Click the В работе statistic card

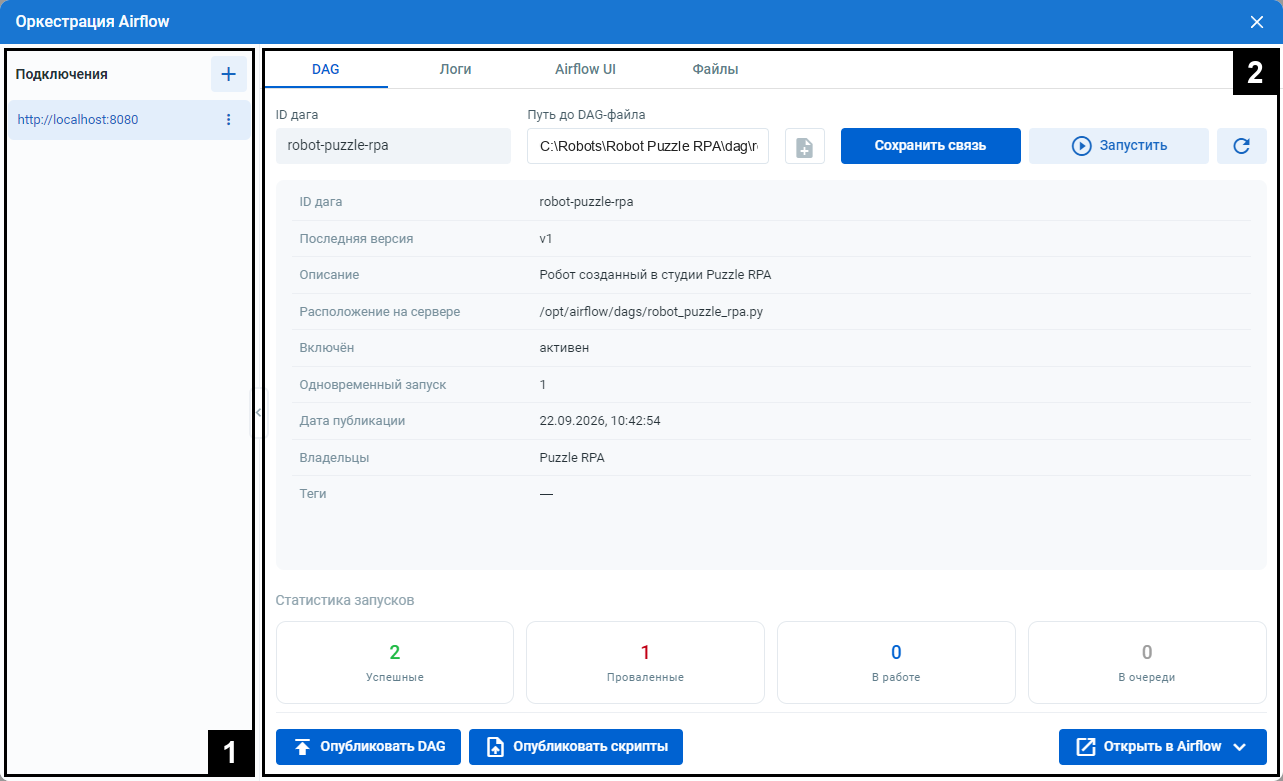[x=896, y=662]
